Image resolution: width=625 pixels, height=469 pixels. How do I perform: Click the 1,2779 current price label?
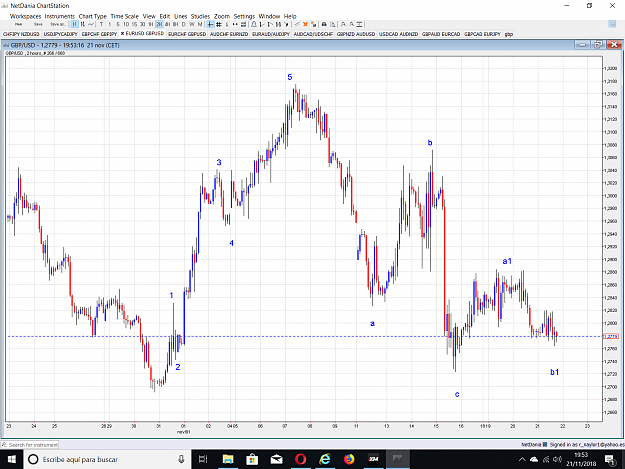[x=611, y=337]
